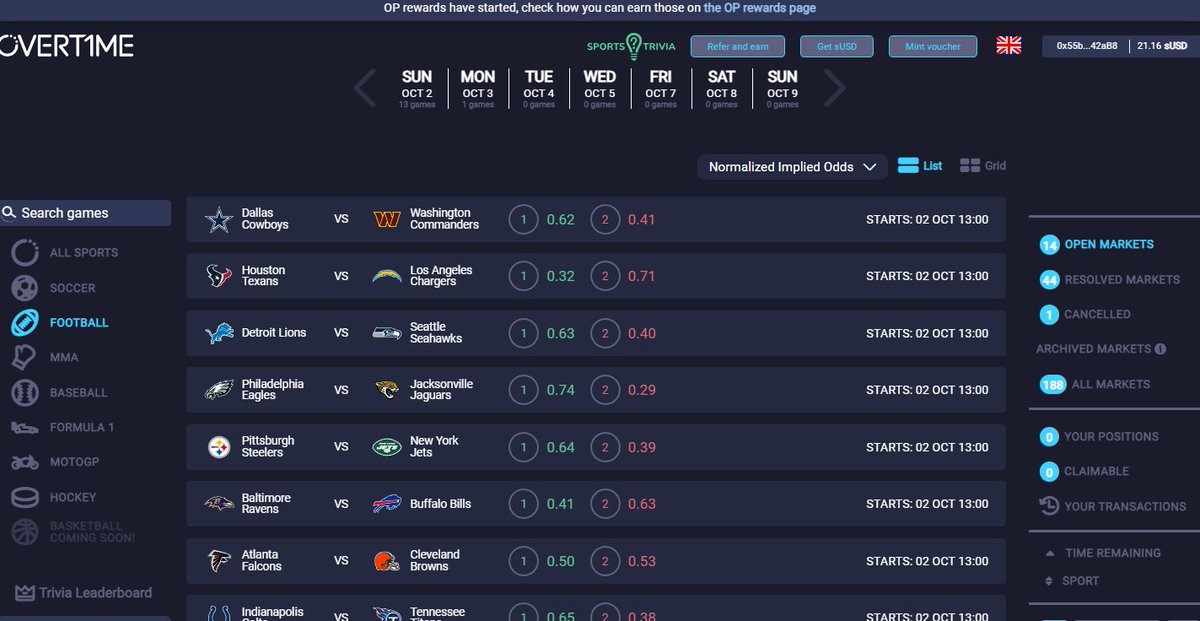Click the Dallas Cowboys star logo
This screenshot has height=621, width=1200.
pyautogui.click(x=219, y=219)
